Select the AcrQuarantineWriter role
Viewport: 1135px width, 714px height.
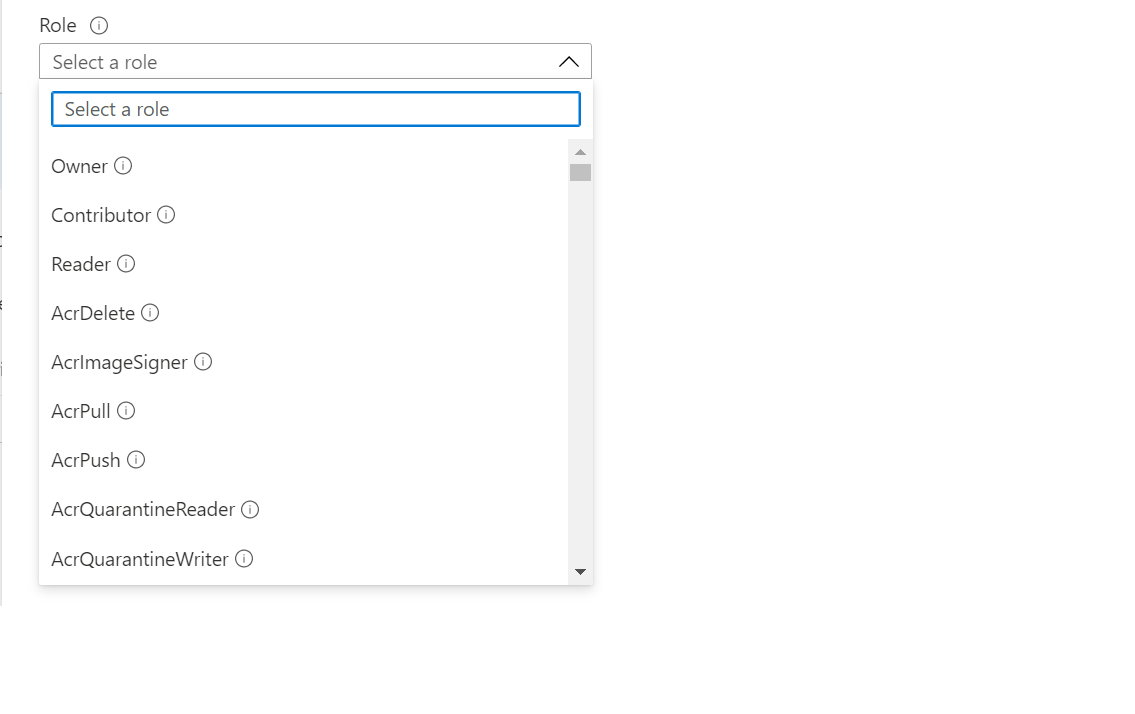140,558
